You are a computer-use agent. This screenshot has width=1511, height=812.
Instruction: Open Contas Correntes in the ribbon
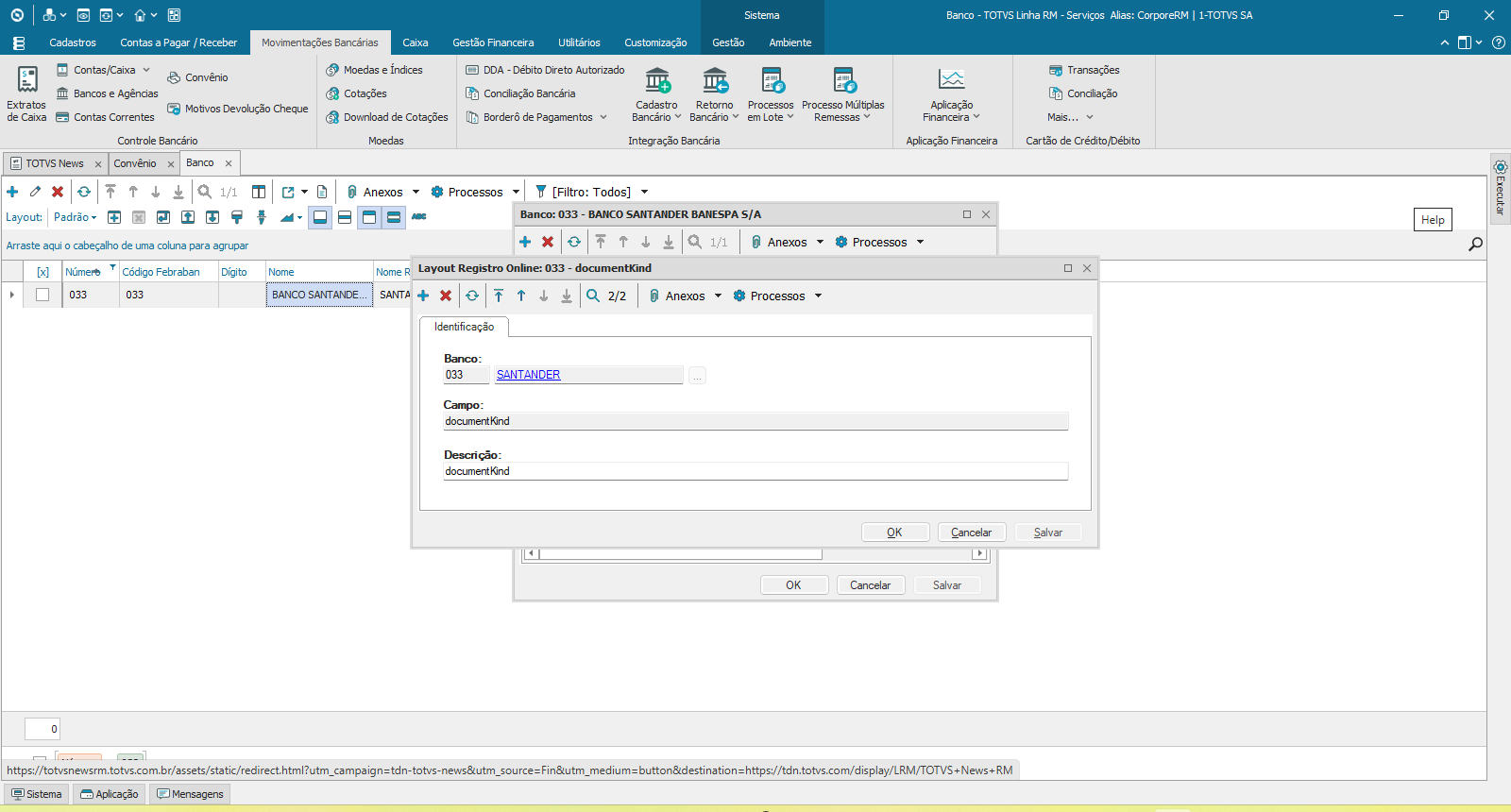tap(105, 117)
